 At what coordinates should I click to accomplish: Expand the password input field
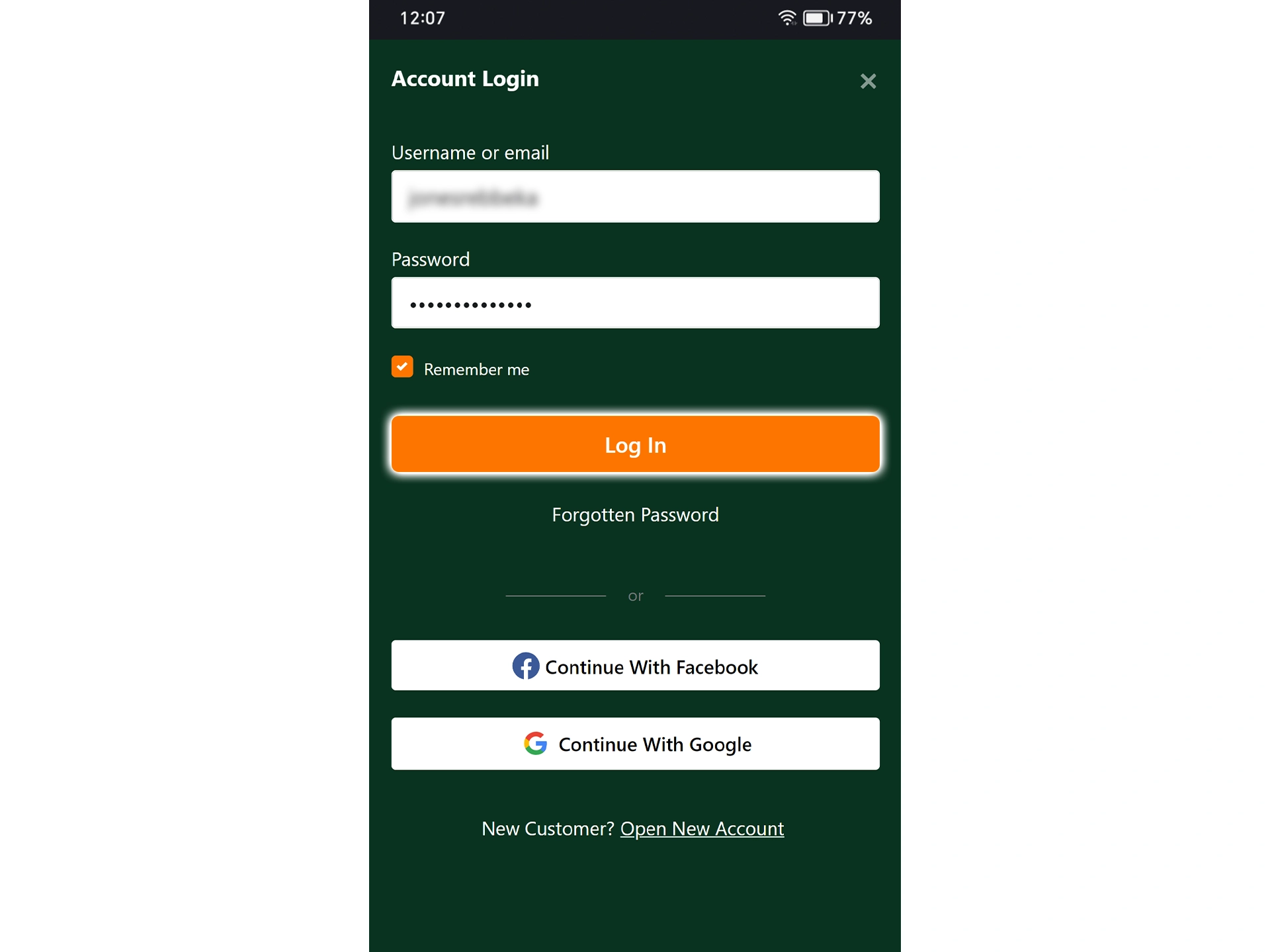[x=635, y=303]
